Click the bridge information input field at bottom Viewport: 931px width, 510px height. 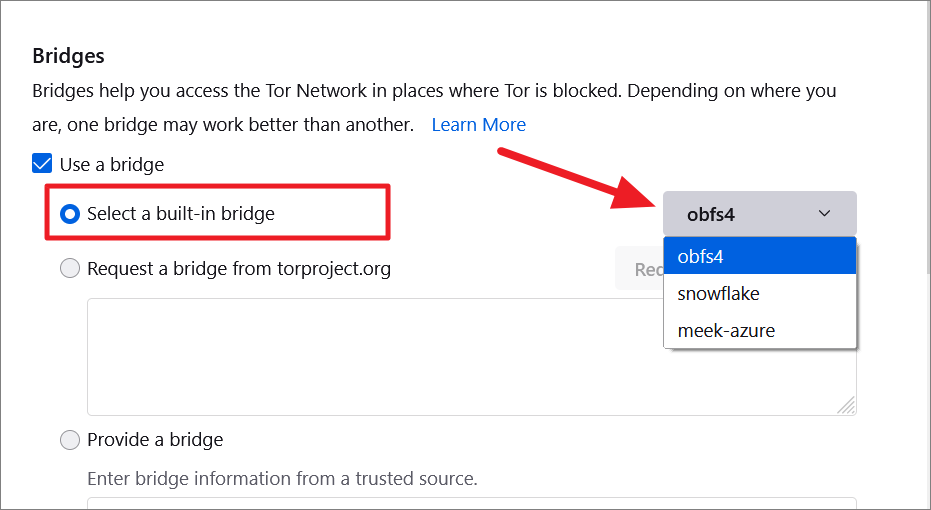click(471, 503)
